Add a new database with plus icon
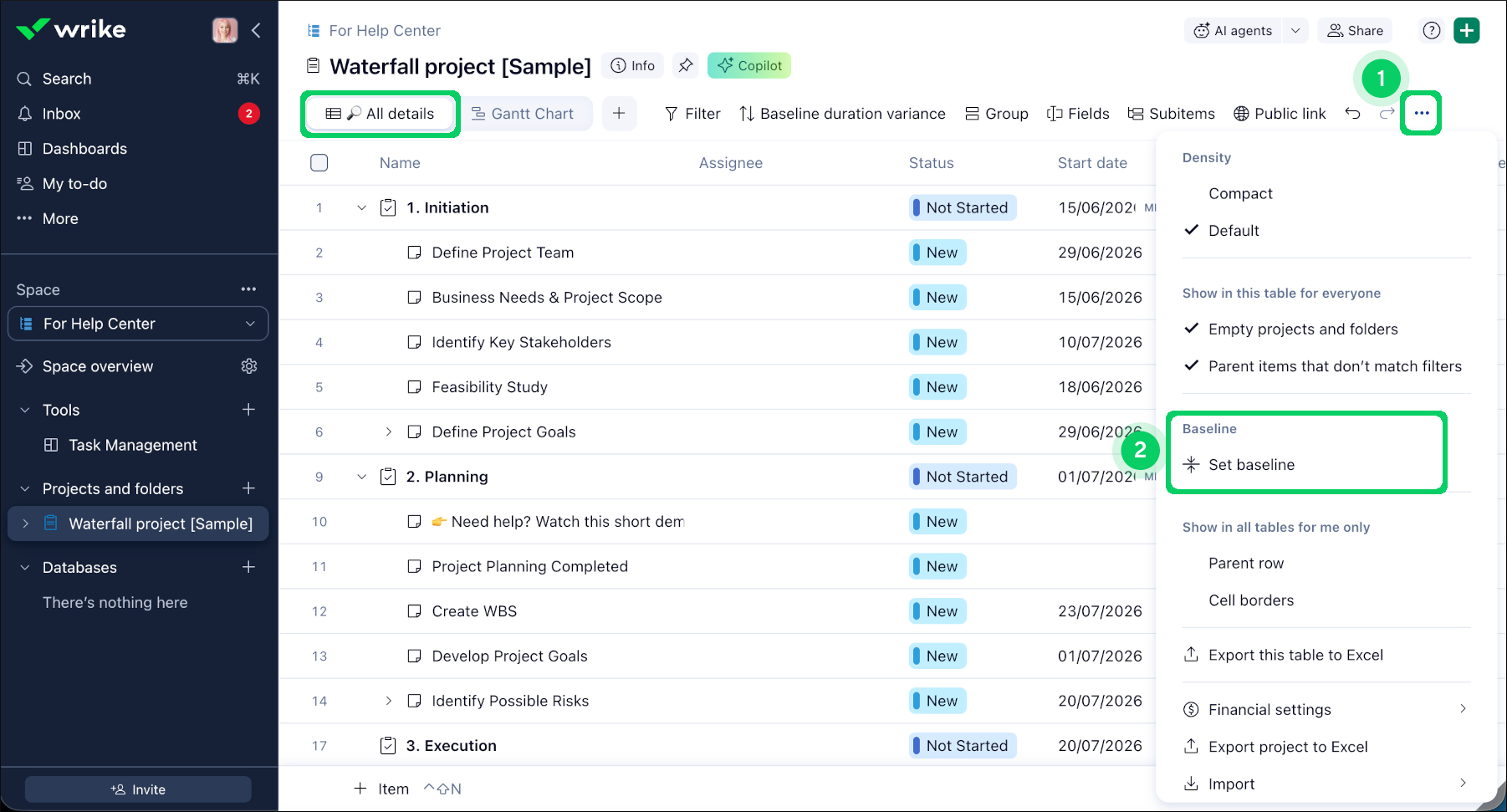This screenshot has height=812, width=1507. pyautogui.click(x=248, y=567)
